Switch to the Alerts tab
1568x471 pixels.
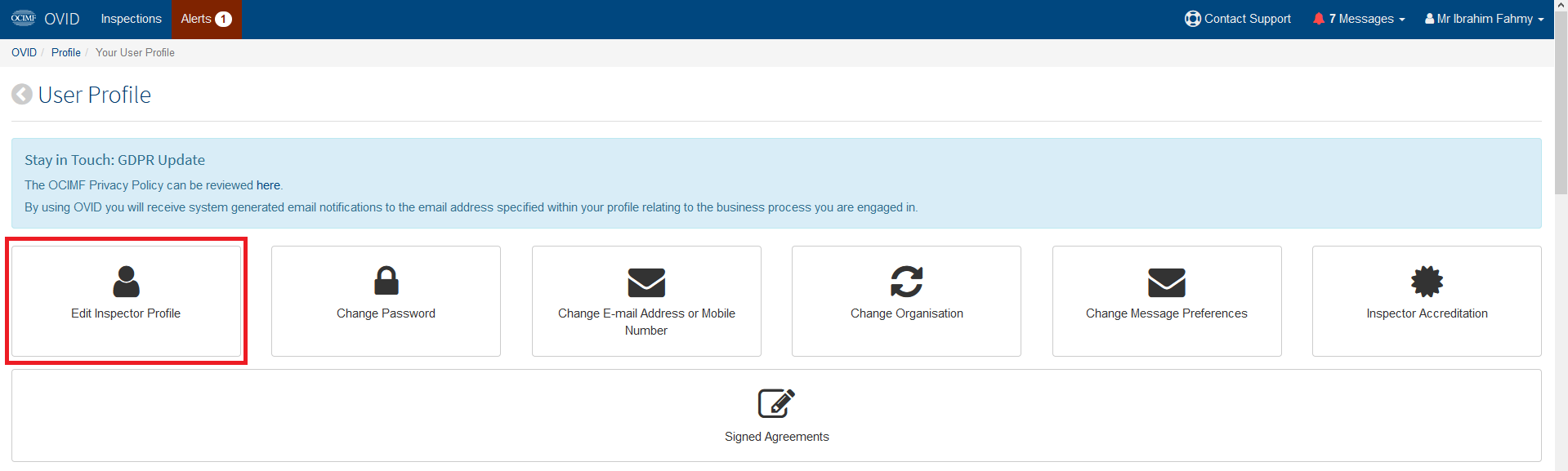coord(206,19)
